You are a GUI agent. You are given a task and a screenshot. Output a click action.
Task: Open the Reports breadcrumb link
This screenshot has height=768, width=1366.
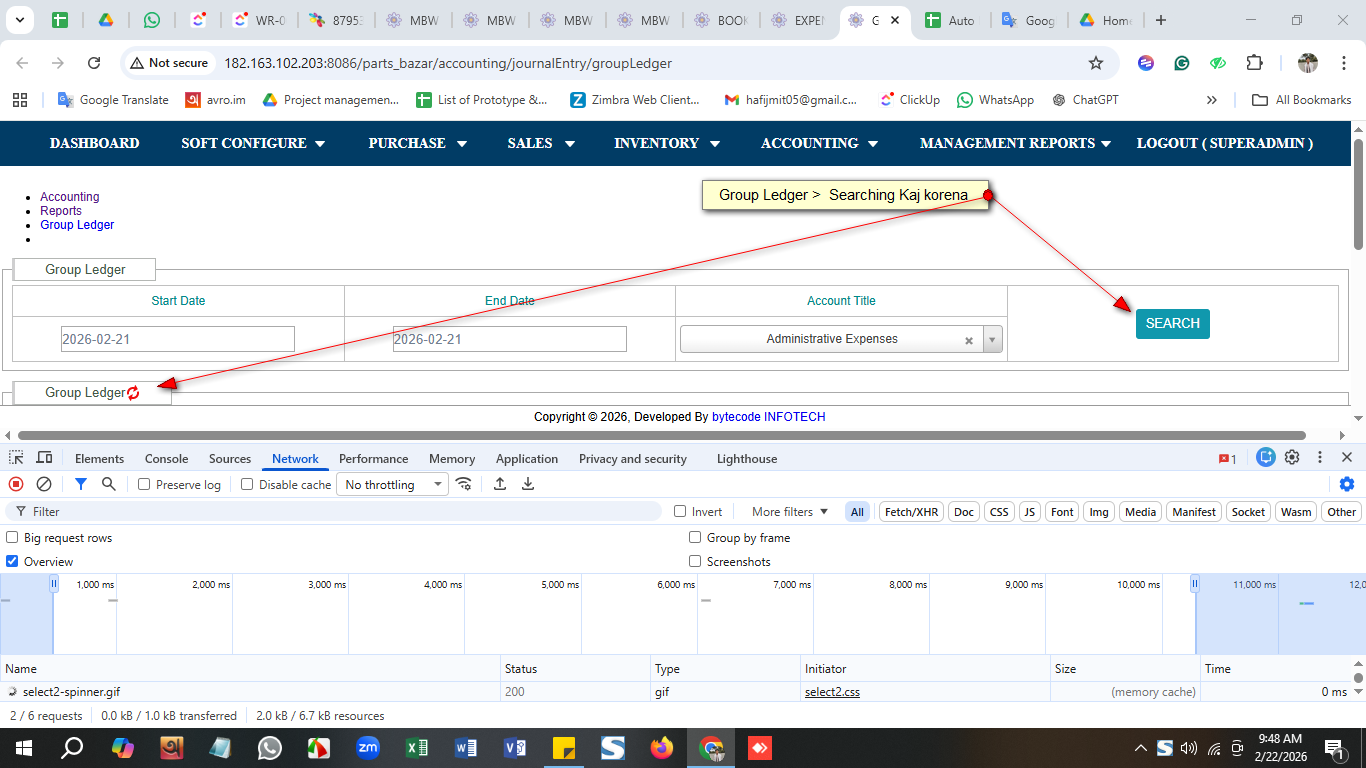61,211
